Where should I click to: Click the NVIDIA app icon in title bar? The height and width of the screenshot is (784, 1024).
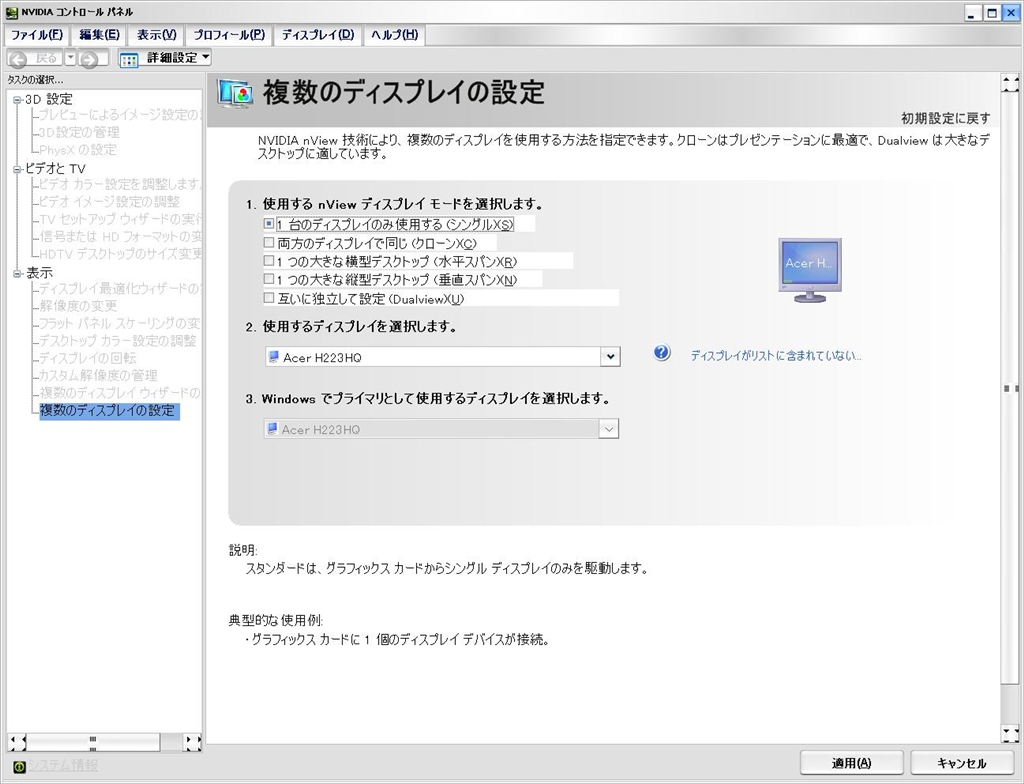[11, 12]
